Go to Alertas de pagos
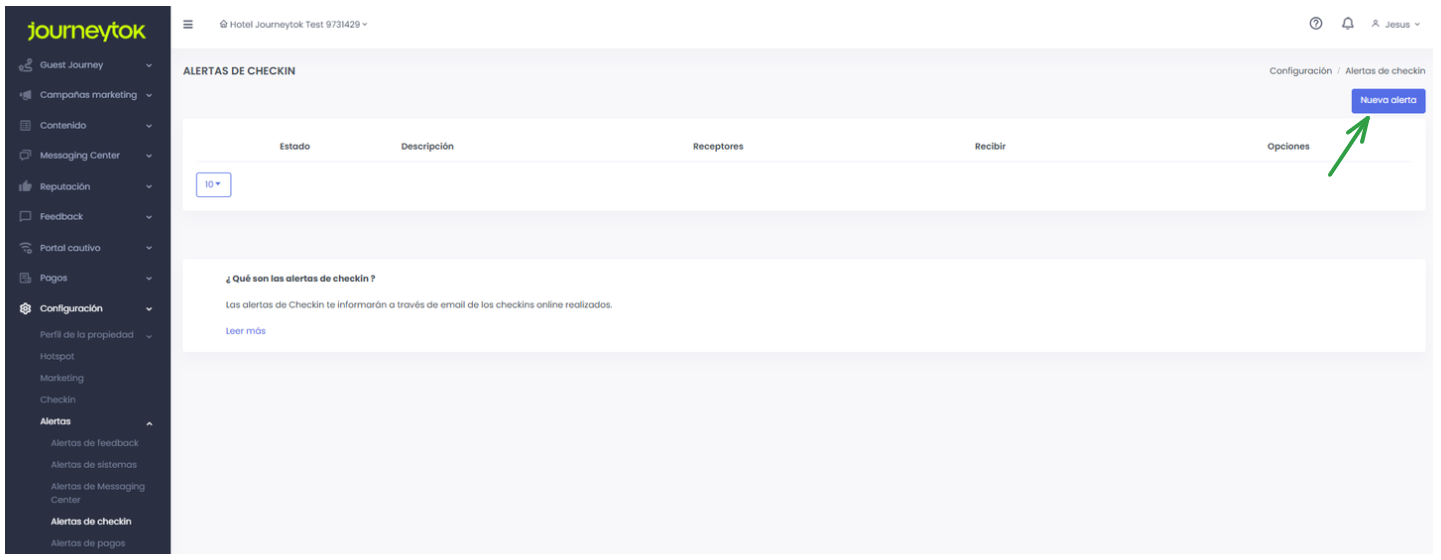The width and height of the screenshot is (1441, 560). 88,543
